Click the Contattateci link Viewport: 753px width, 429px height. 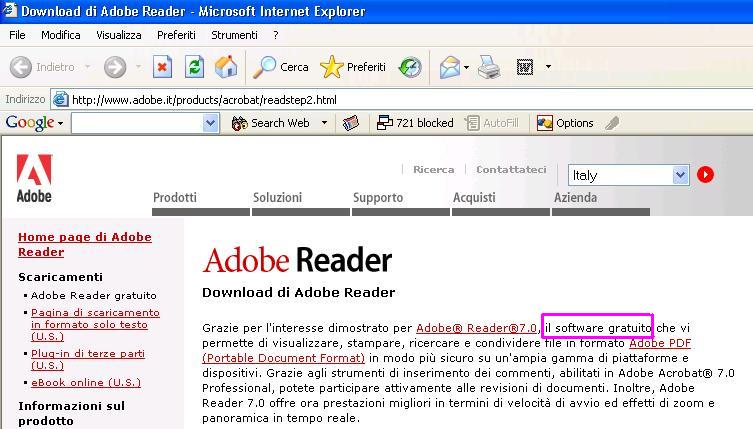[511, 170]
